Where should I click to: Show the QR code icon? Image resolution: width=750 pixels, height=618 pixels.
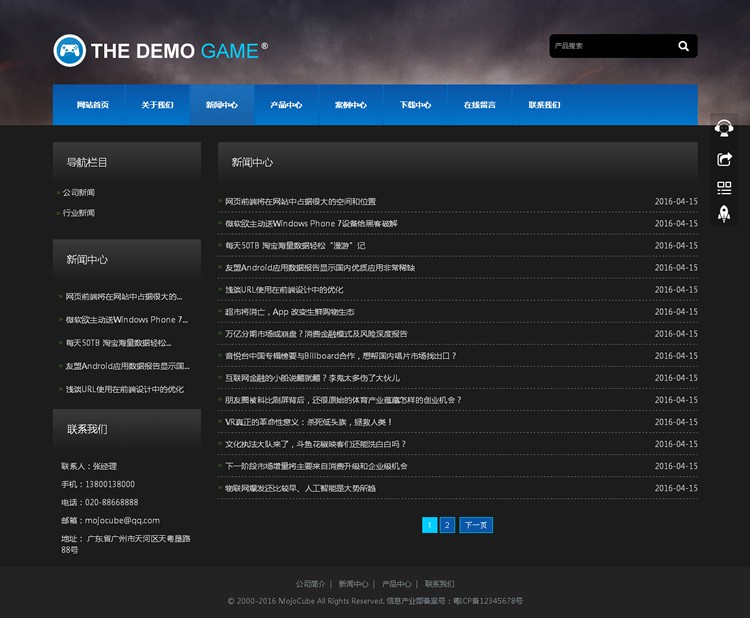pos(724,188)
